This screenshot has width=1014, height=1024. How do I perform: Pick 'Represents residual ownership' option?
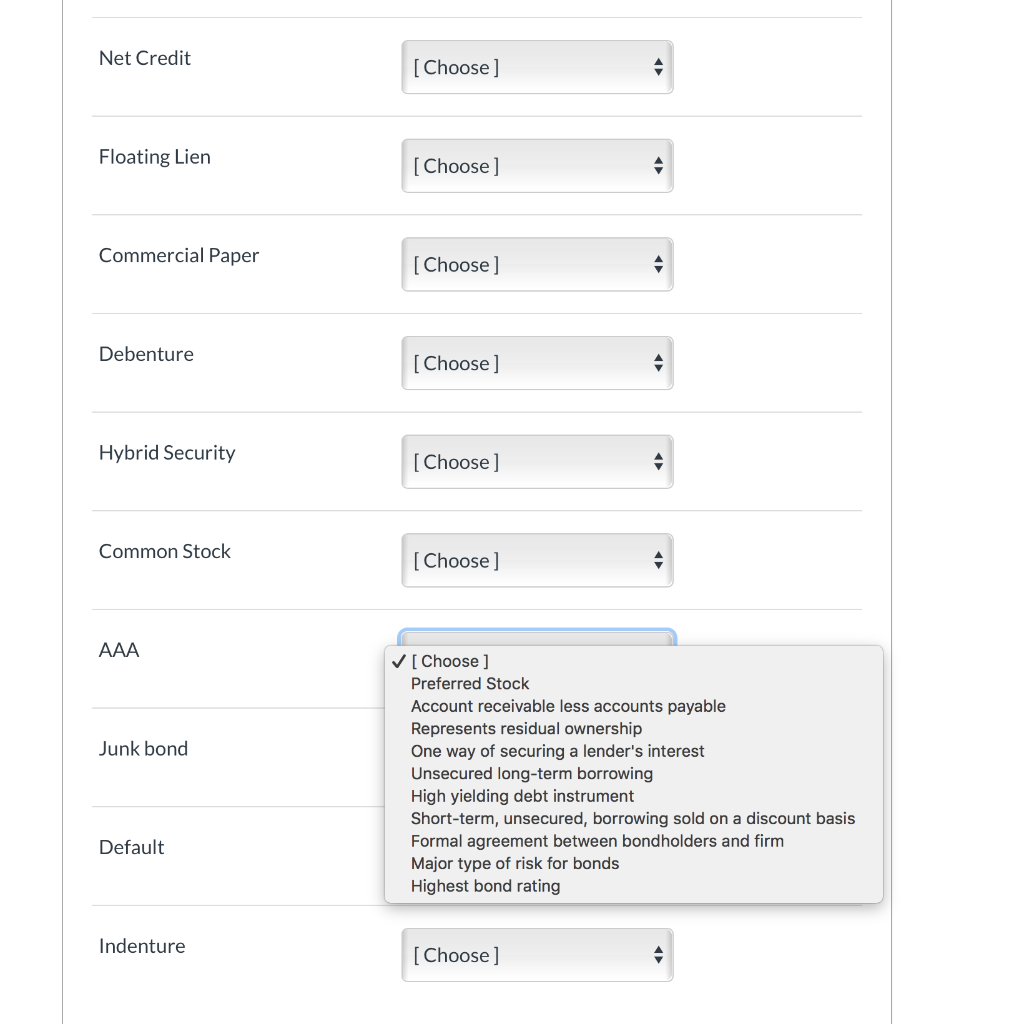[x=633, y=729]
